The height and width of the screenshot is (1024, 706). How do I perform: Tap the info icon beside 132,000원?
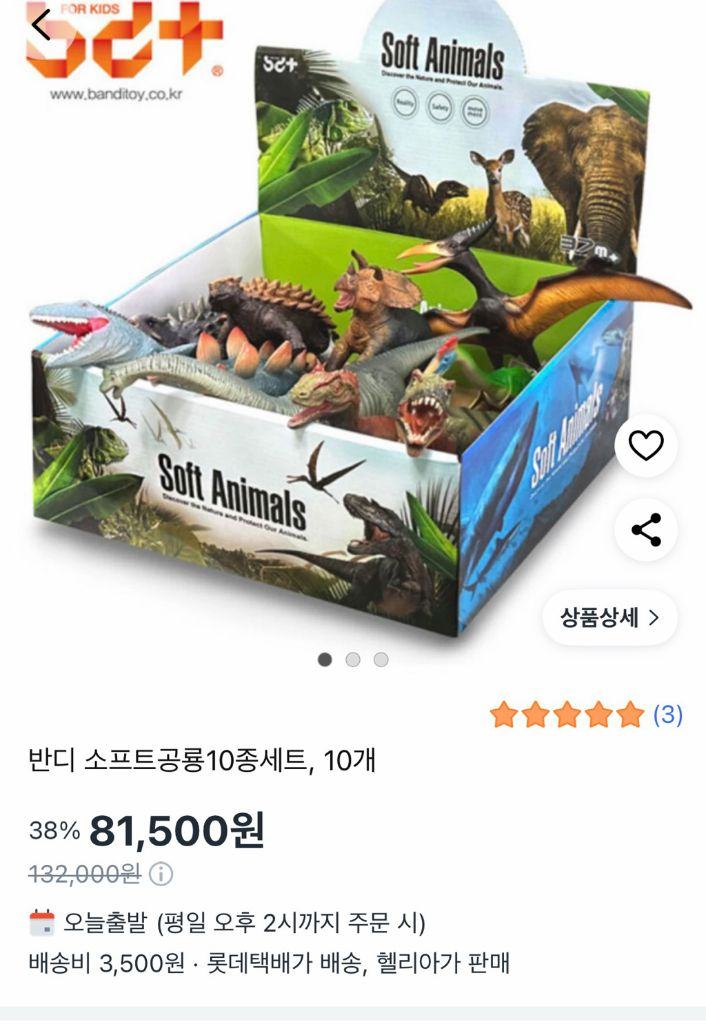click(x=161, y=874)
